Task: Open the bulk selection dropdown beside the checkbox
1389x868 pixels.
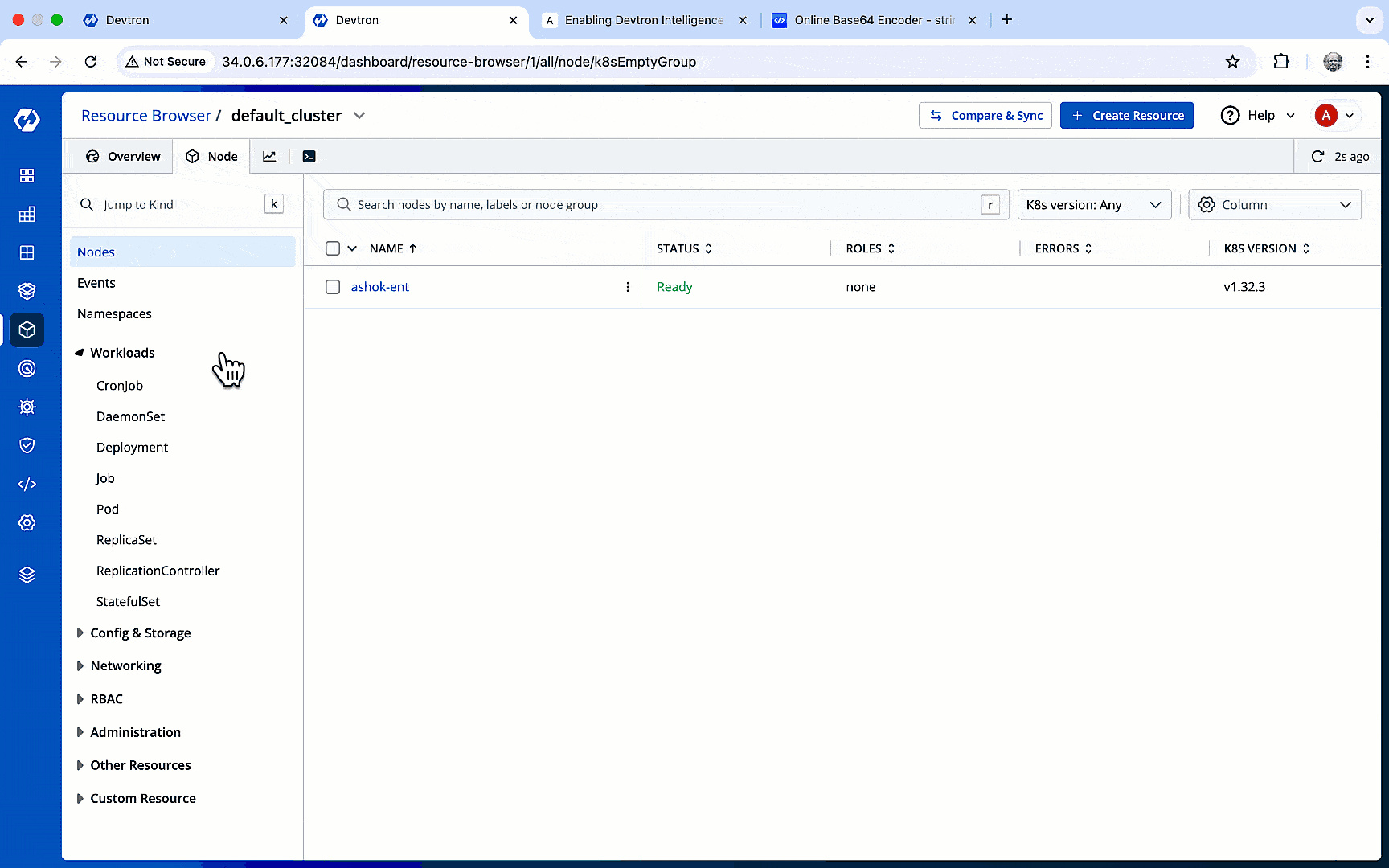Action: [350, 248]
